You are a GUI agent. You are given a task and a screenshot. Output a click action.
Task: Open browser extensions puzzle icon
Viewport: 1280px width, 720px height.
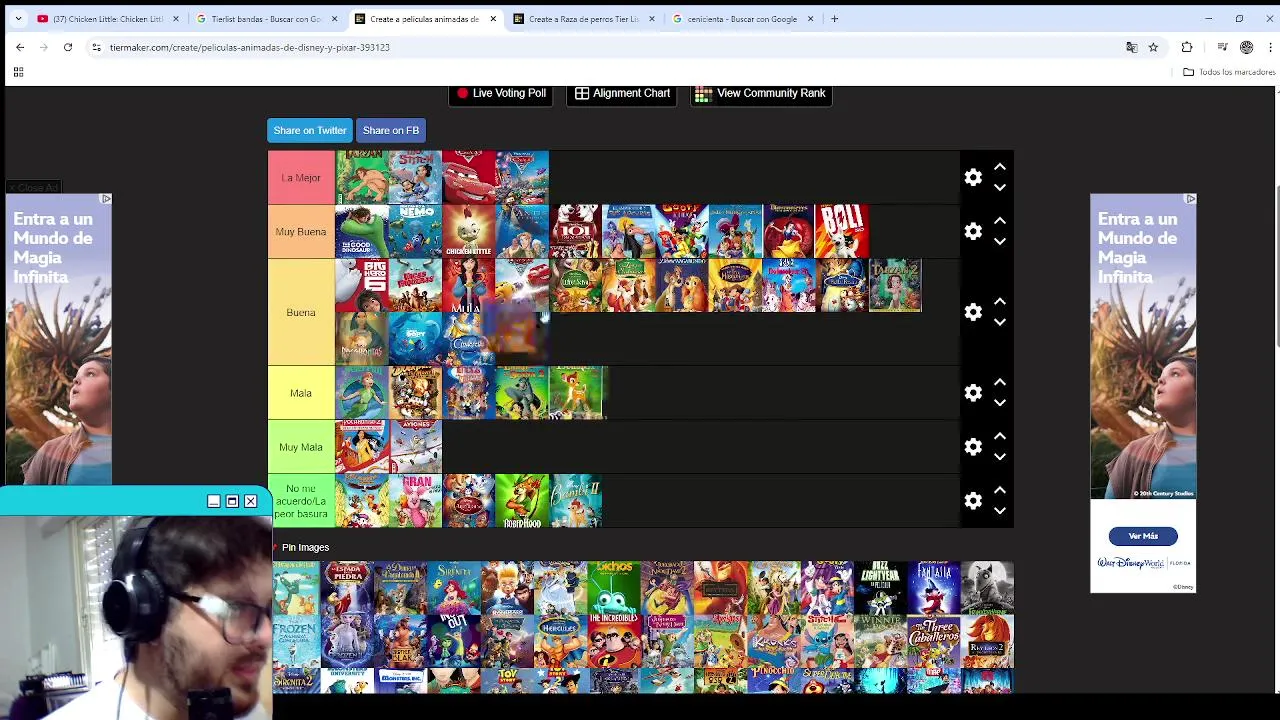(1187, 47)
